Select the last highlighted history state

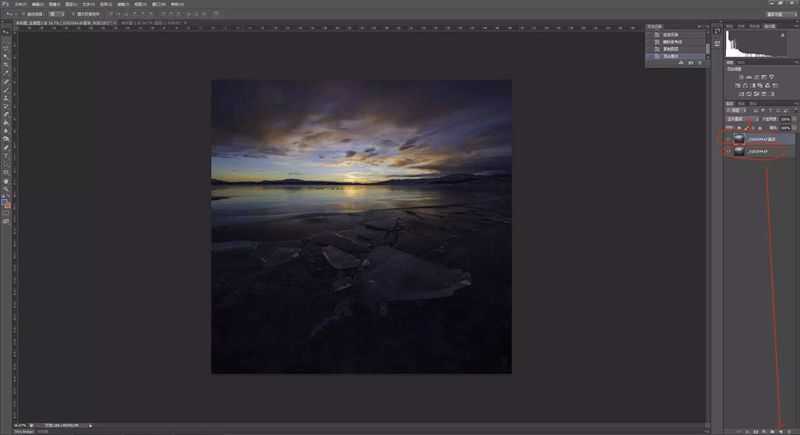click(x=675, y=56)
